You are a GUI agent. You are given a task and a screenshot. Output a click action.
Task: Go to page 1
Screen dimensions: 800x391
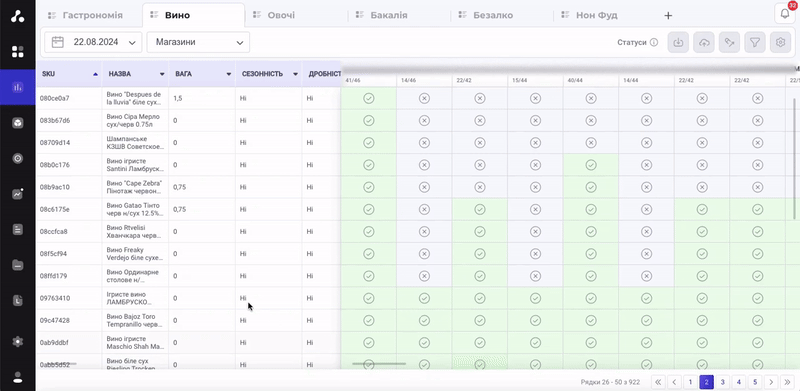point(690,382)
